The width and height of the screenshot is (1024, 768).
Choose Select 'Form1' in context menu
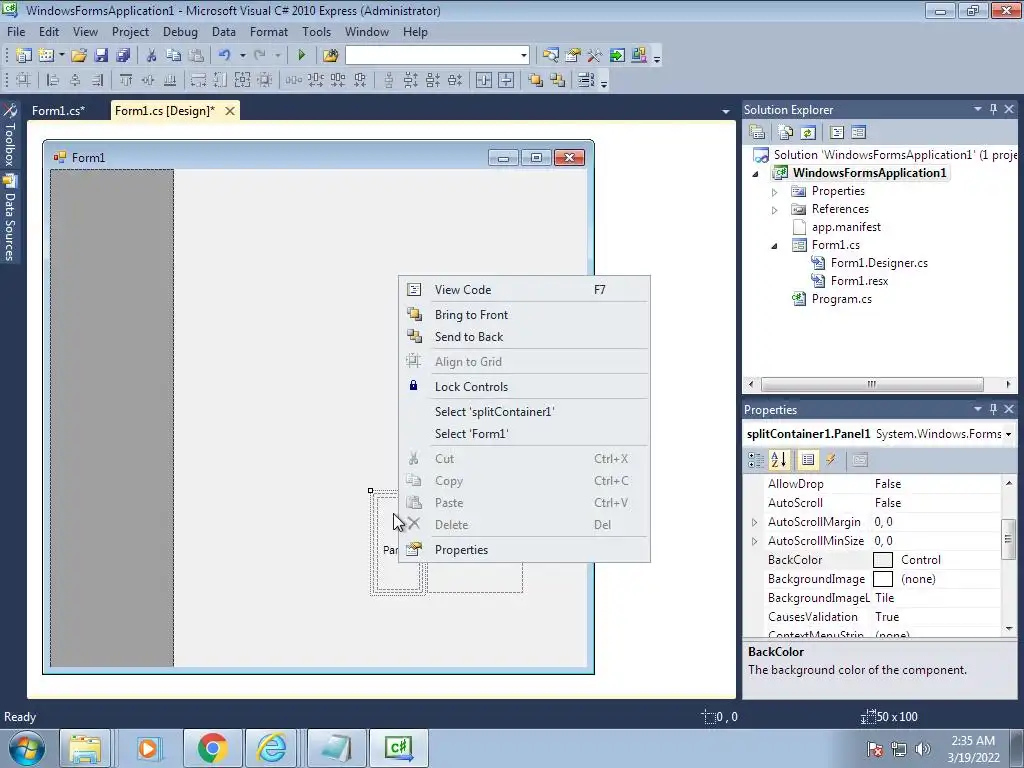[524, 434]
